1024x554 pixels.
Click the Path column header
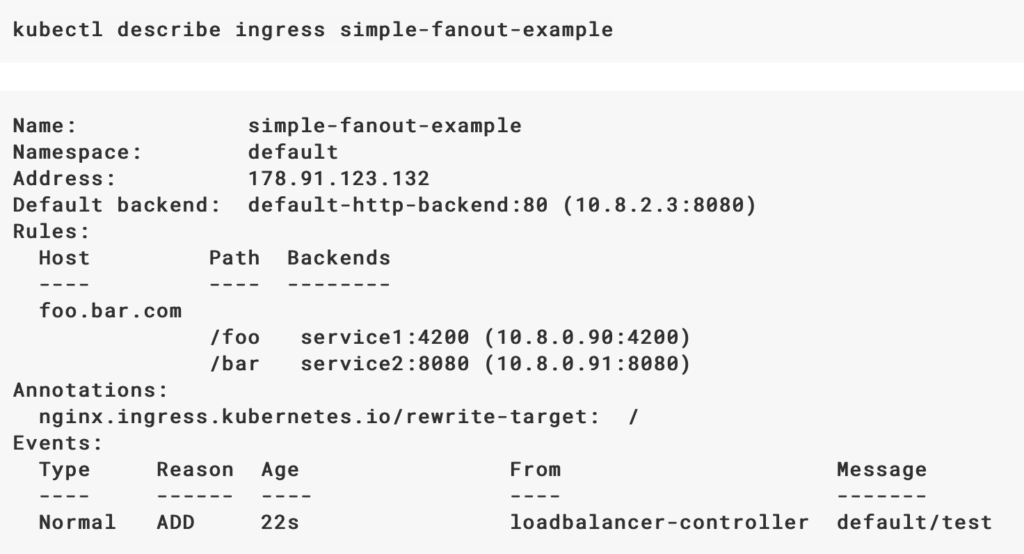tap(234, 258)
